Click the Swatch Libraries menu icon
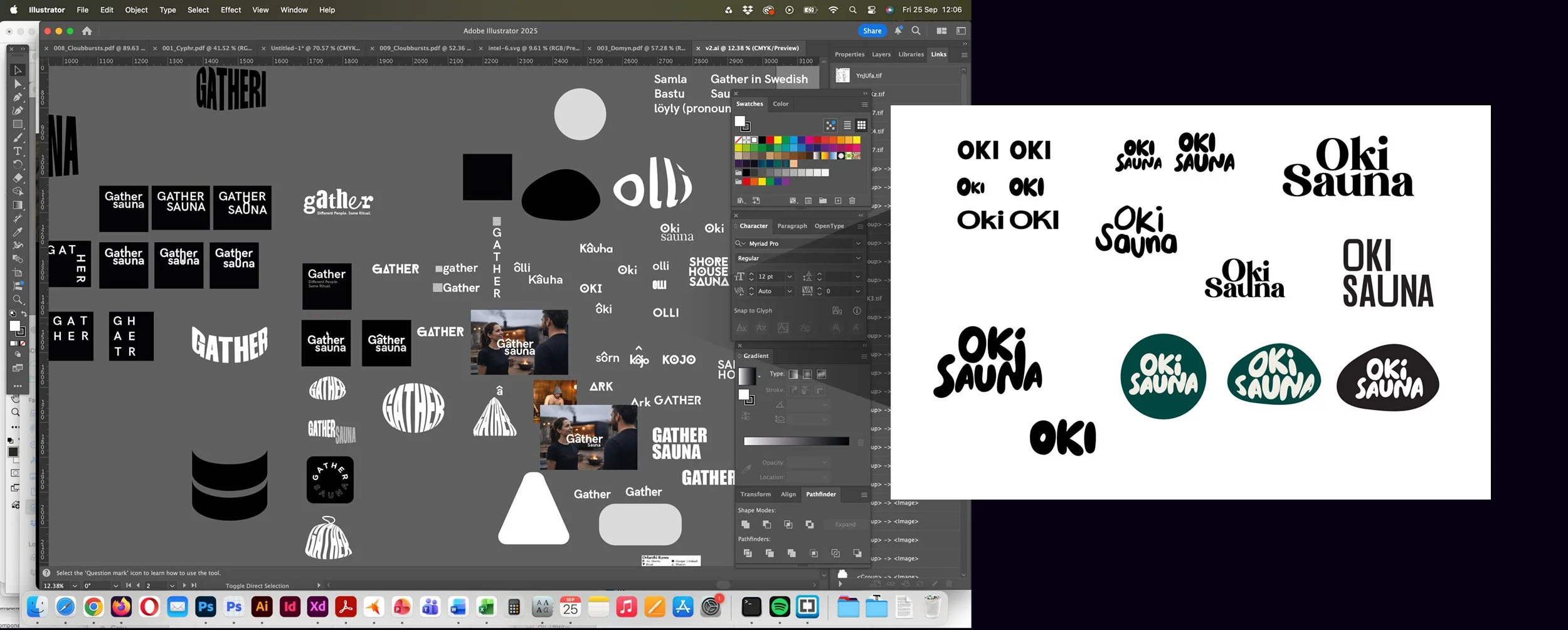Viewport: 1568px width, 630px height. (741, 201)
